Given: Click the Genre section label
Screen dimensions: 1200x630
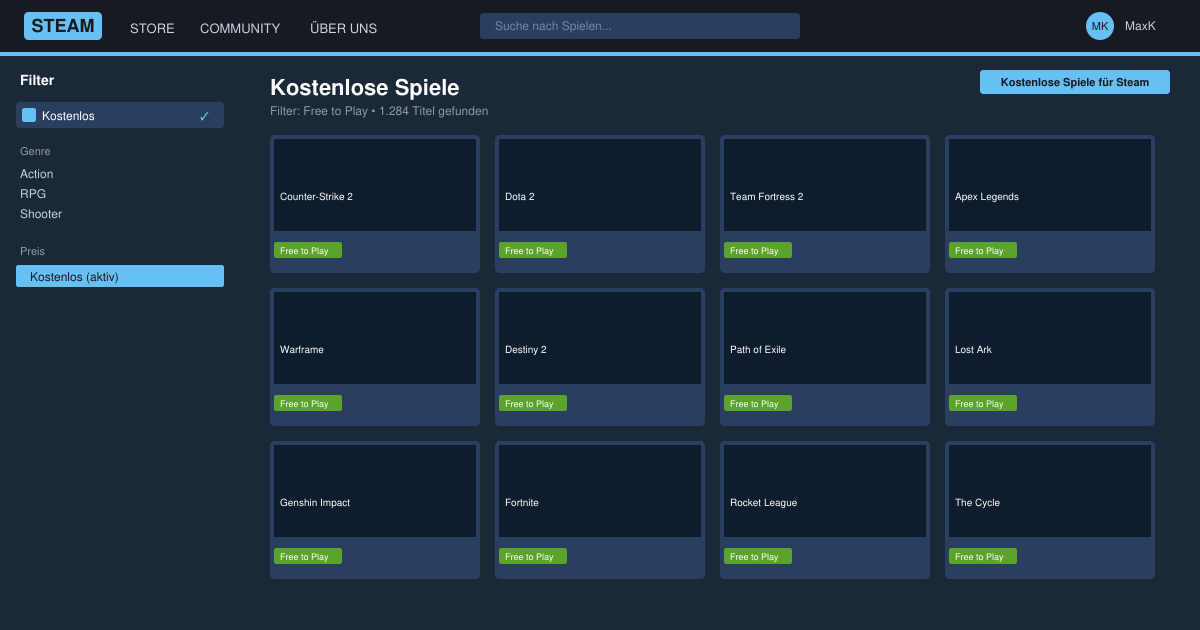Looking at the screenshot, I should point(35,151).
